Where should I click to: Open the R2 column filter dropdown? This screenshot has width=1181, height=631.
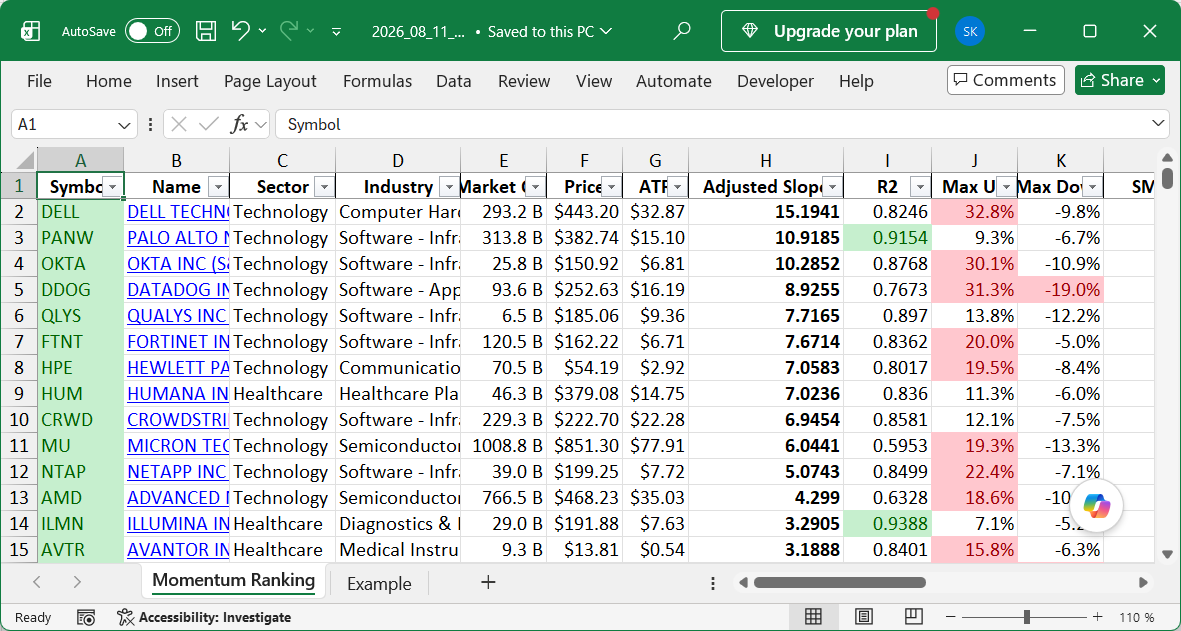(x=920, y=187)
